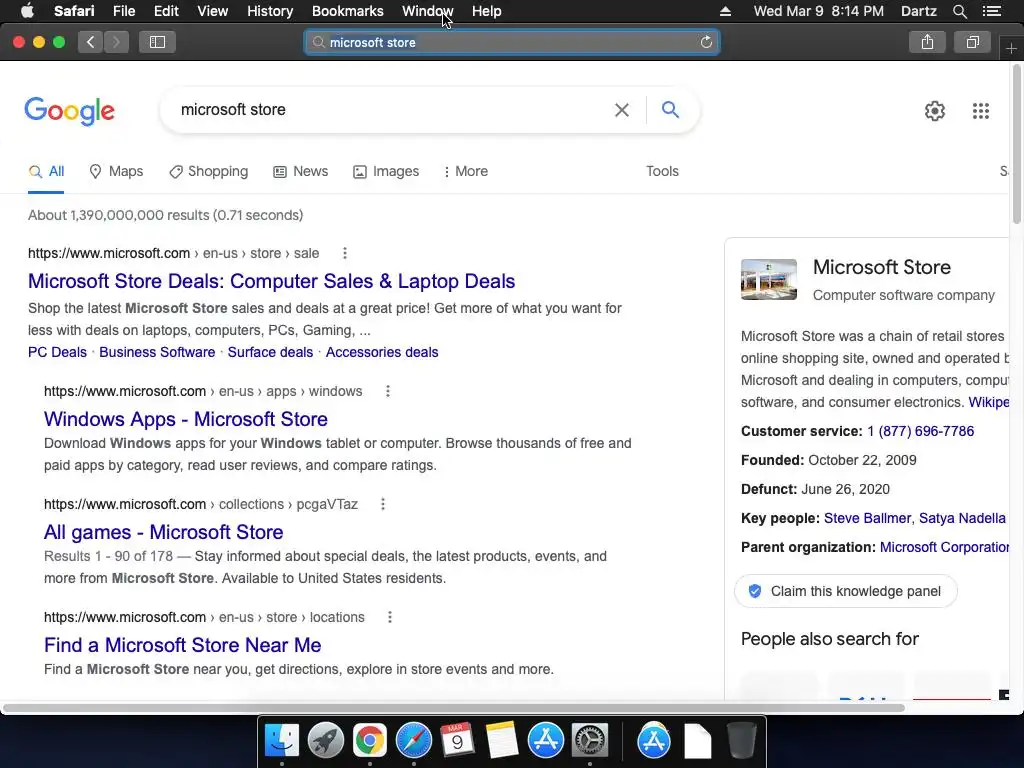
Task: Follow the Surface deals sitelink
Action: tap(270, 352)
